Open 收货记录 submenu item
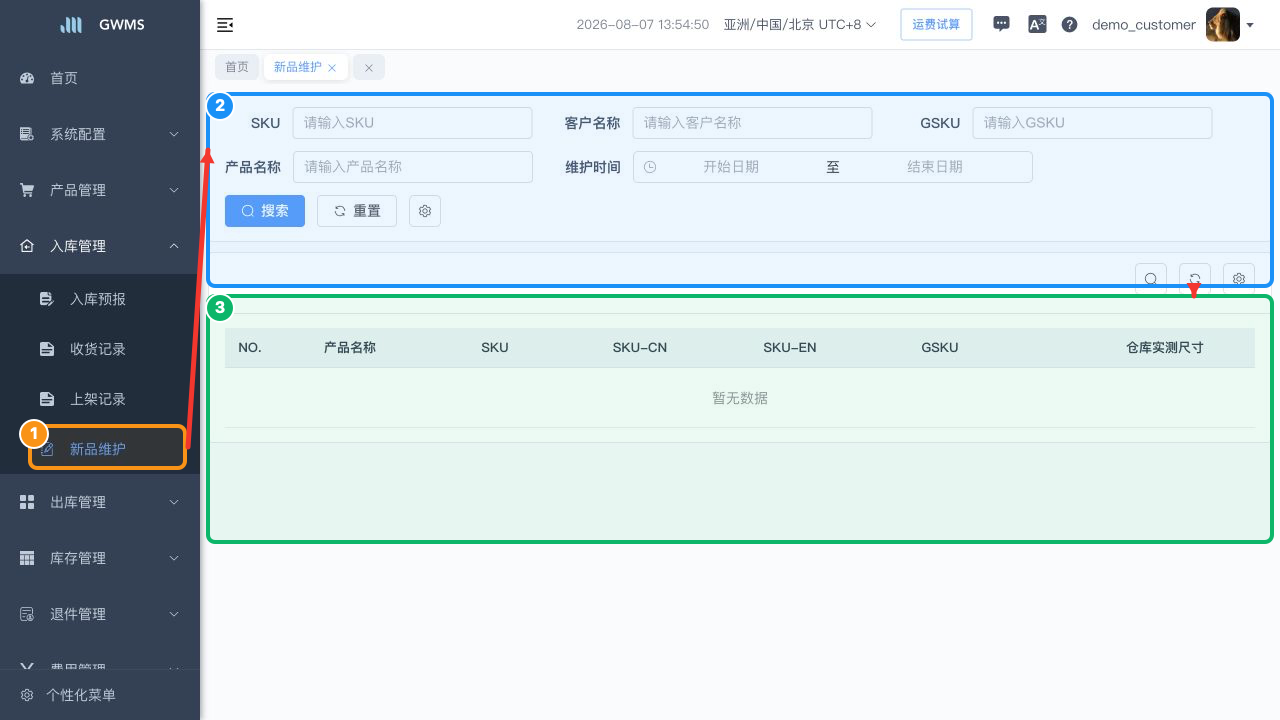Screen dimensions: 1280x720 coord(100,349)
